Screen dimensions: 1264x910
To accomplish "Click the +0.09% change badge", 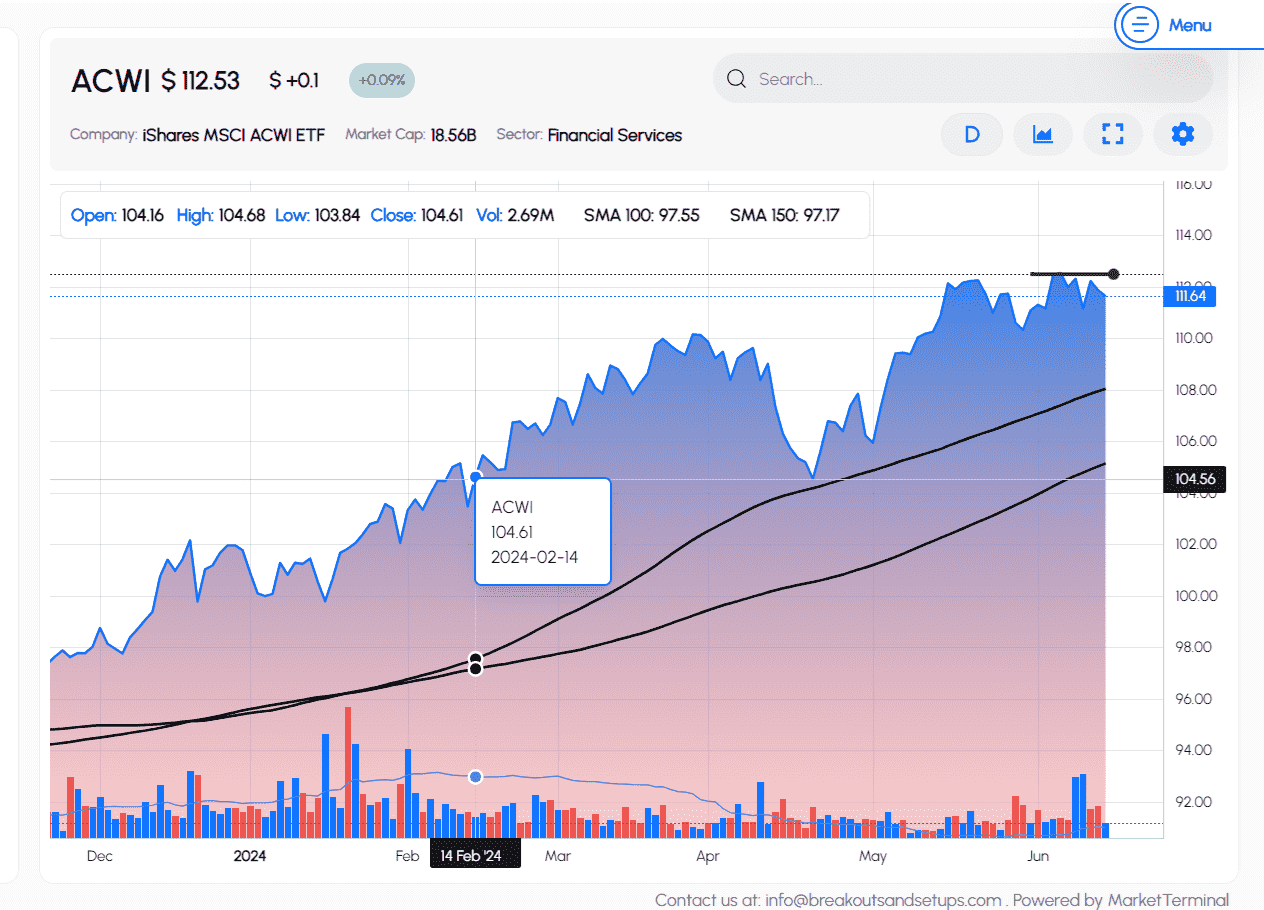I will coord(382,80).
